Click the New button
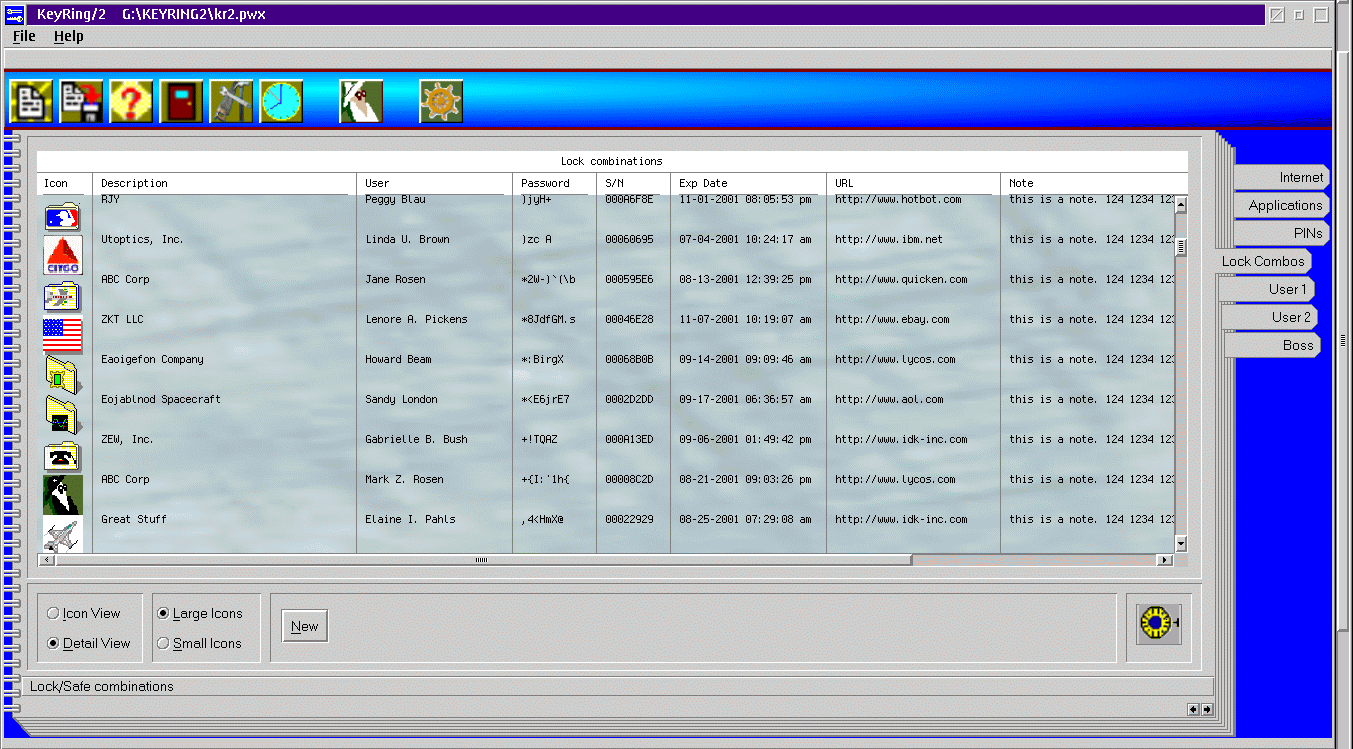The width and height of the screenshot is (1353, 749). 305,626
